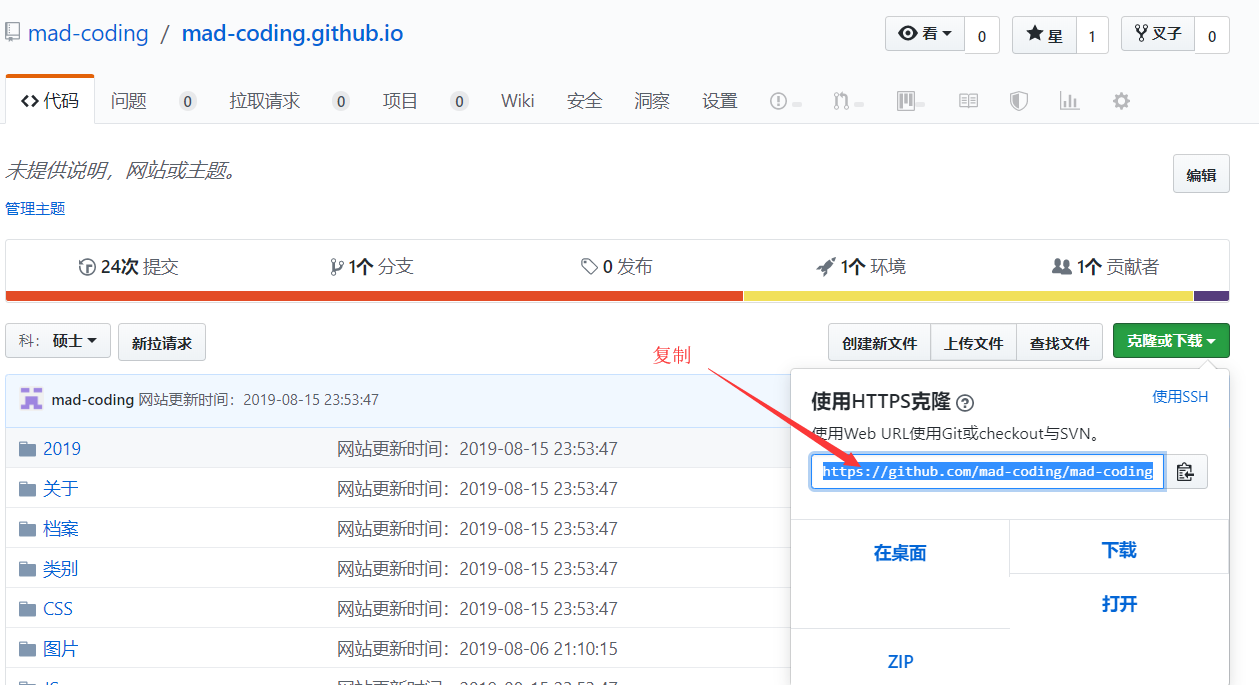Copy clone URL with clipboard icon
The image size is (1259, 685).
(1186, 471)
